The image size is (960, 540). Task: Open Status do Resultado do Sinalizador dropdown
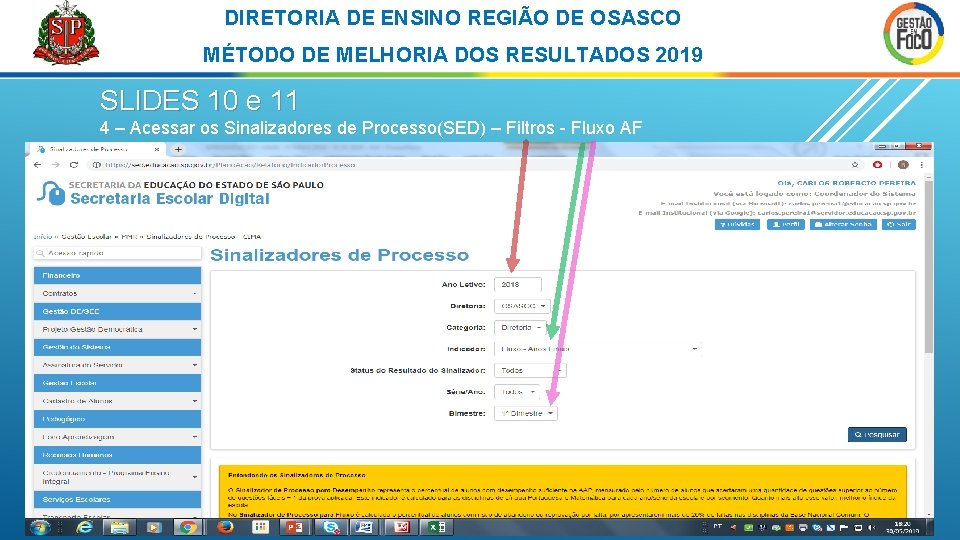[x=530, y=370]
